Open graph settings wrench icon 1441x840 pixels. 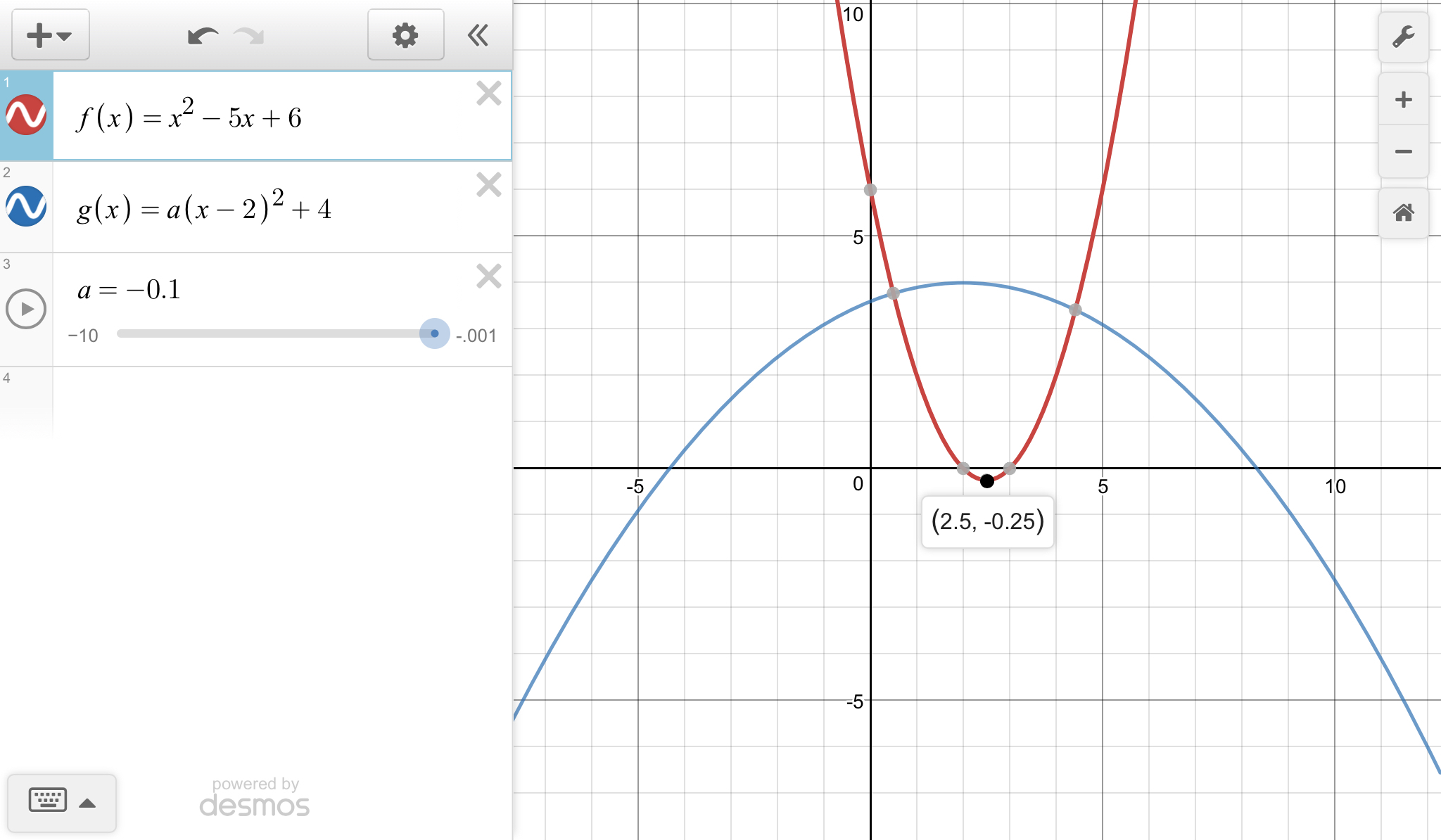(1403, 37)
